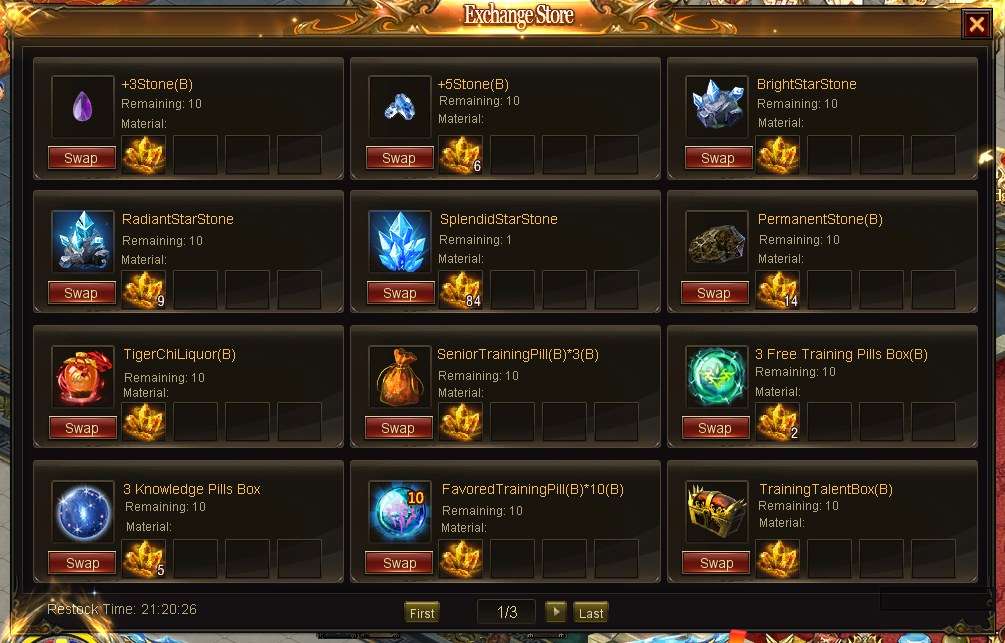Click the 1/3 page number field

(x=506, y=612)
